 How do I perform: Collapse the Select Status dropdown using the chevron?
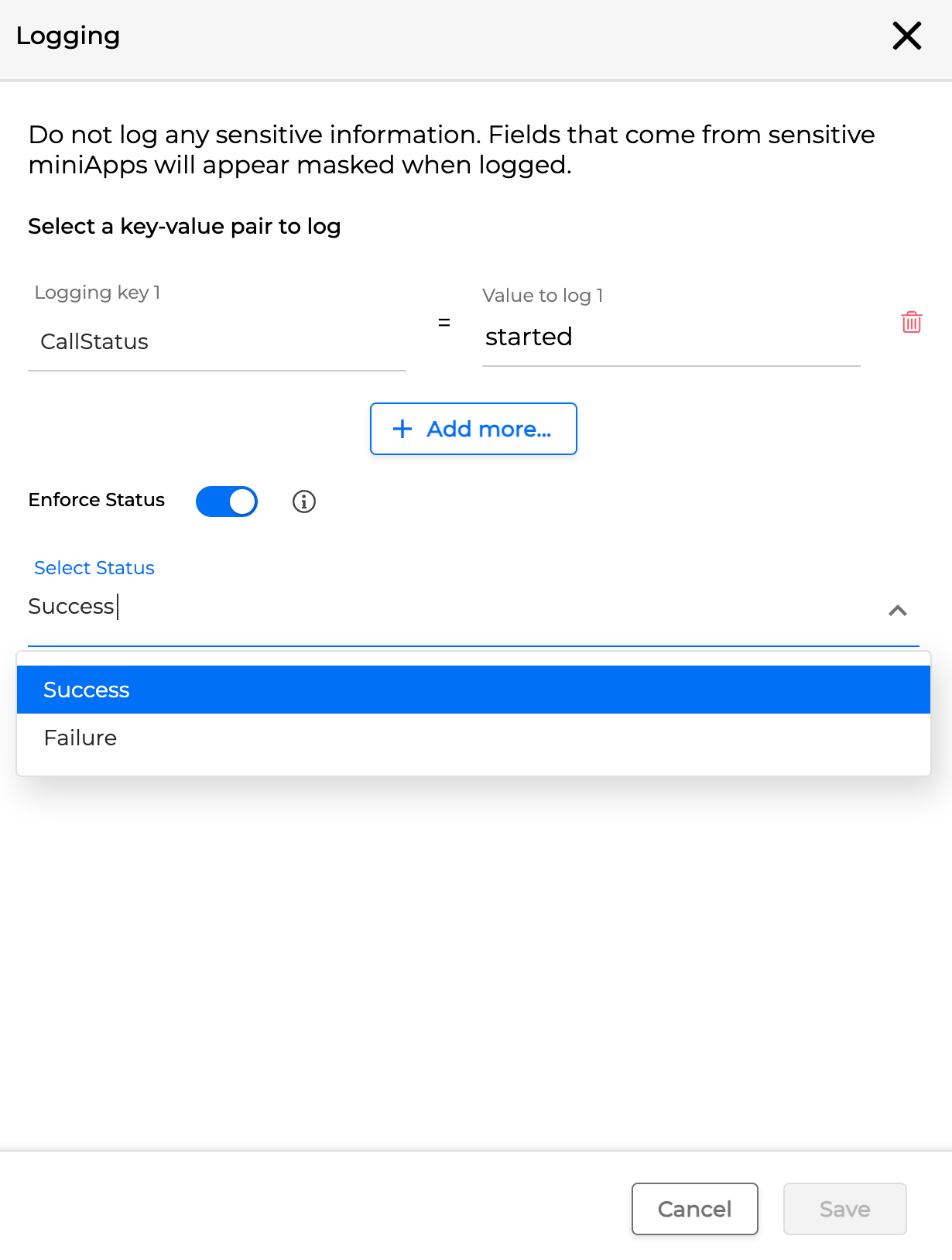click(897, 611)
